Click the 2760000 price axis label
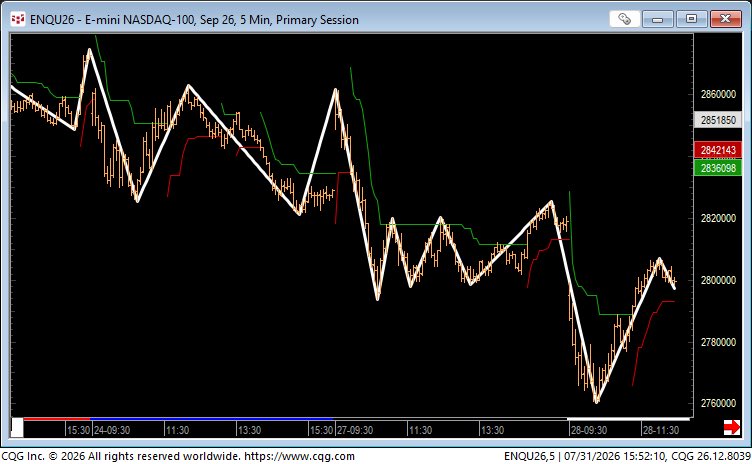 pos(718,403)
